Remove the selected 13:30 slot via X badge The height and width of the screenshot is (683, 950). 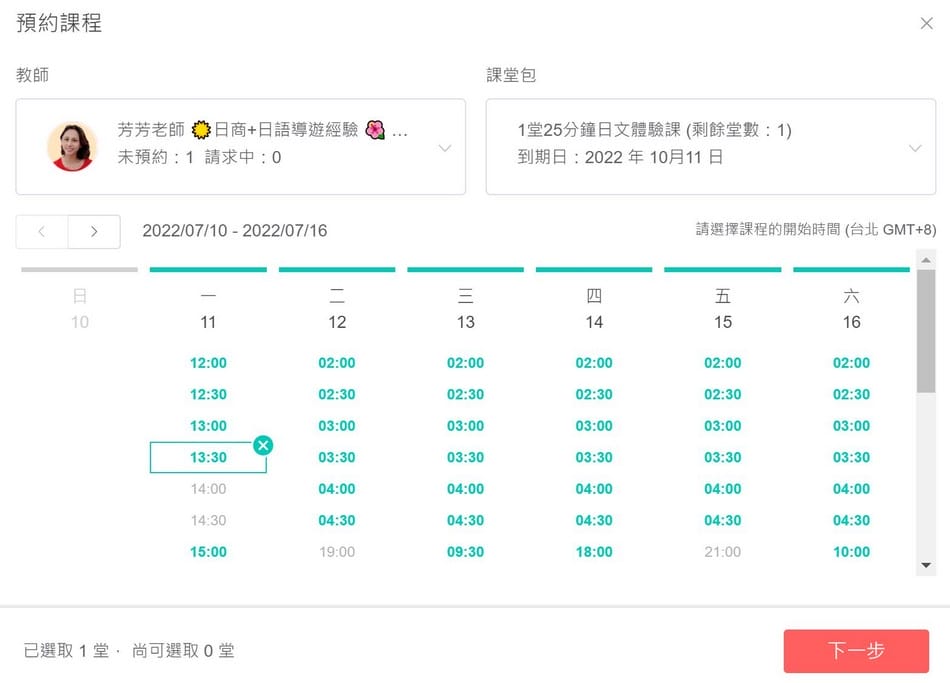(263, 445)
